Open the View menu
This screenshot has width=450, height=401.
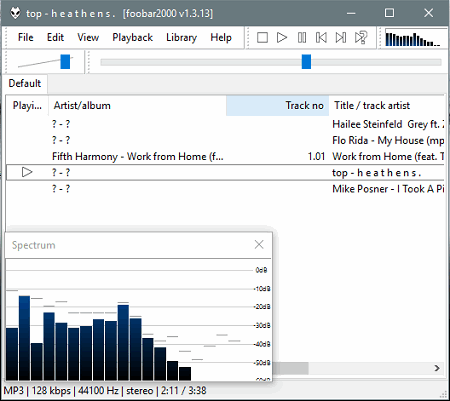tap(88, 37)
